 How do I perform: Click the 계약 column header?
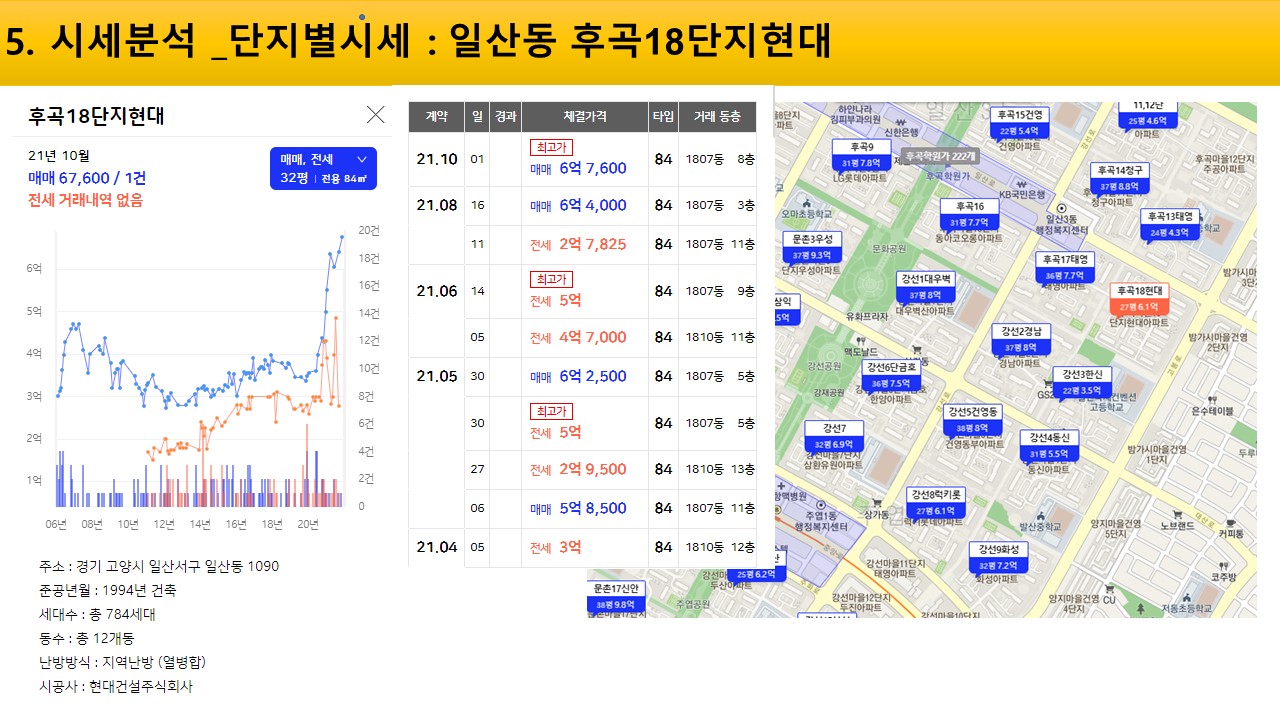click(436, 117)
